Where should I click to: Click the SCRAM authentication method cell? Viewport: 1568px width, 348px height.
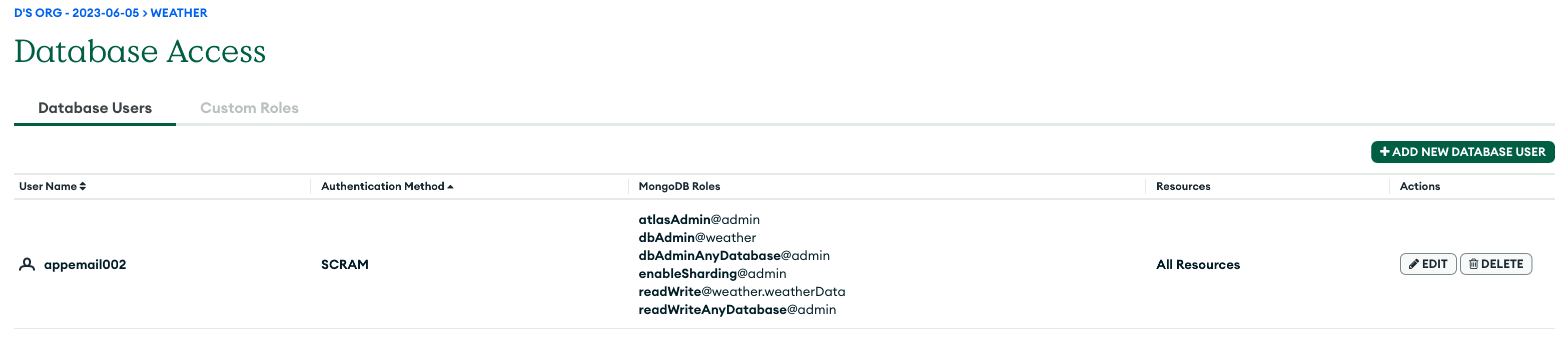tap(345, 264)
